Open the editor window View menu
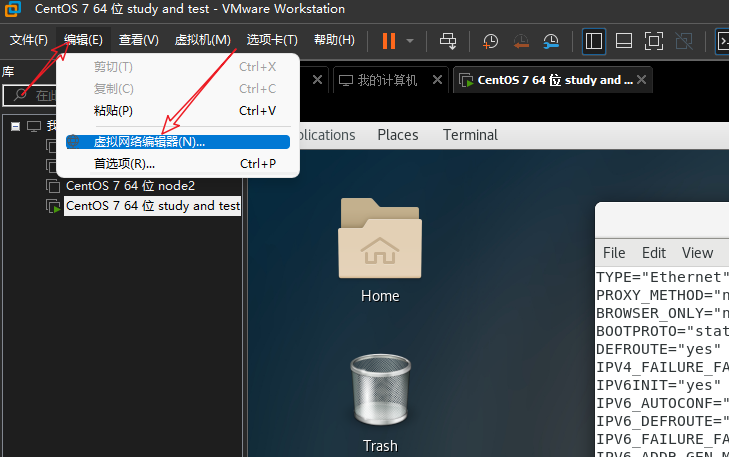The width and height of the screenshot is (729, 457). (x=697, y=253)
